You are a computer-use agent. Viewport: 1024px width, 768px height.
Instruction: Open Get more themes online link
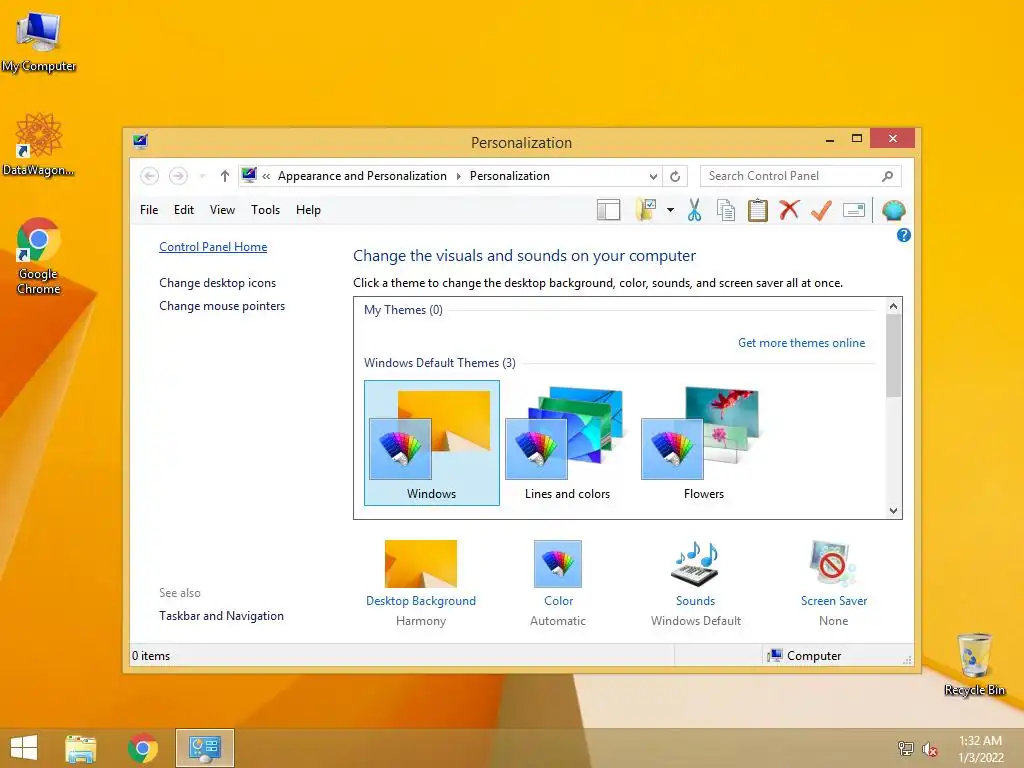tap(801, 343)
